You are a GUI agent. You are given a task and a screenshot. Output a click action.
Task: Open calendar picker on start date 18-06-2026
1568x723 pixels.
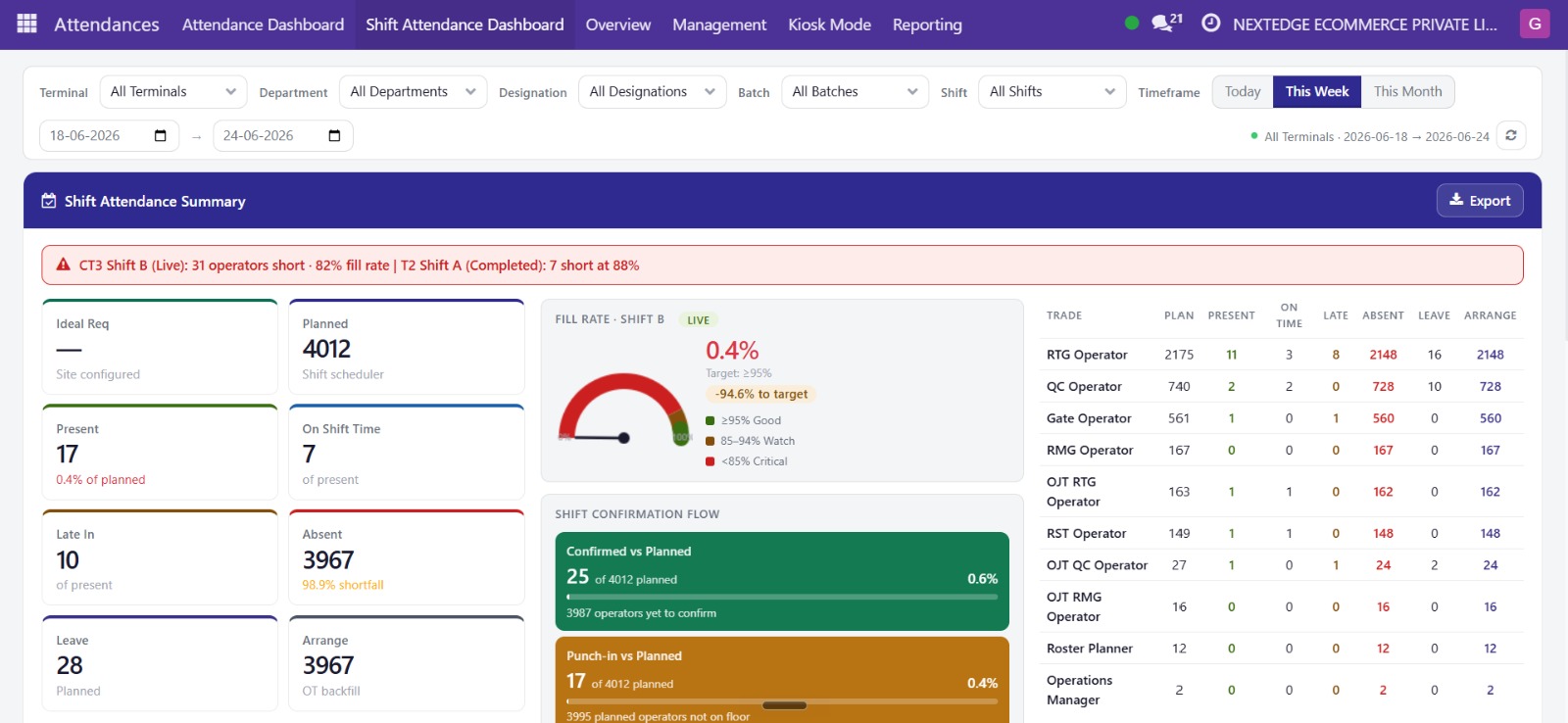(161, 136)
